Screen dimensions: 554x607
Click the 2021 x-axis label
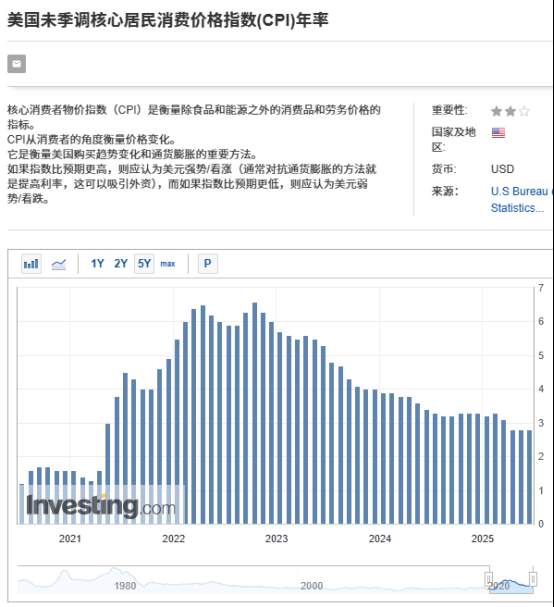point(70,538)
